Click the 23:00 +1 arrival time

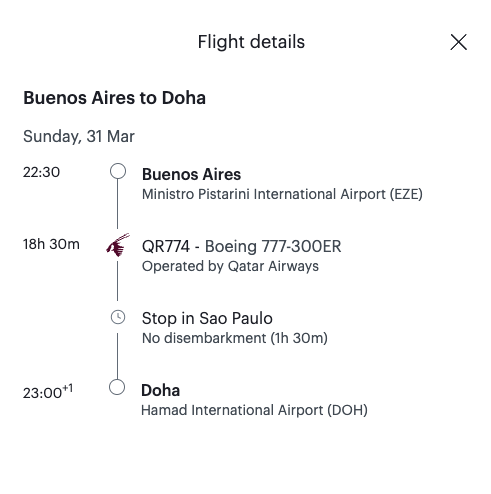48,392
